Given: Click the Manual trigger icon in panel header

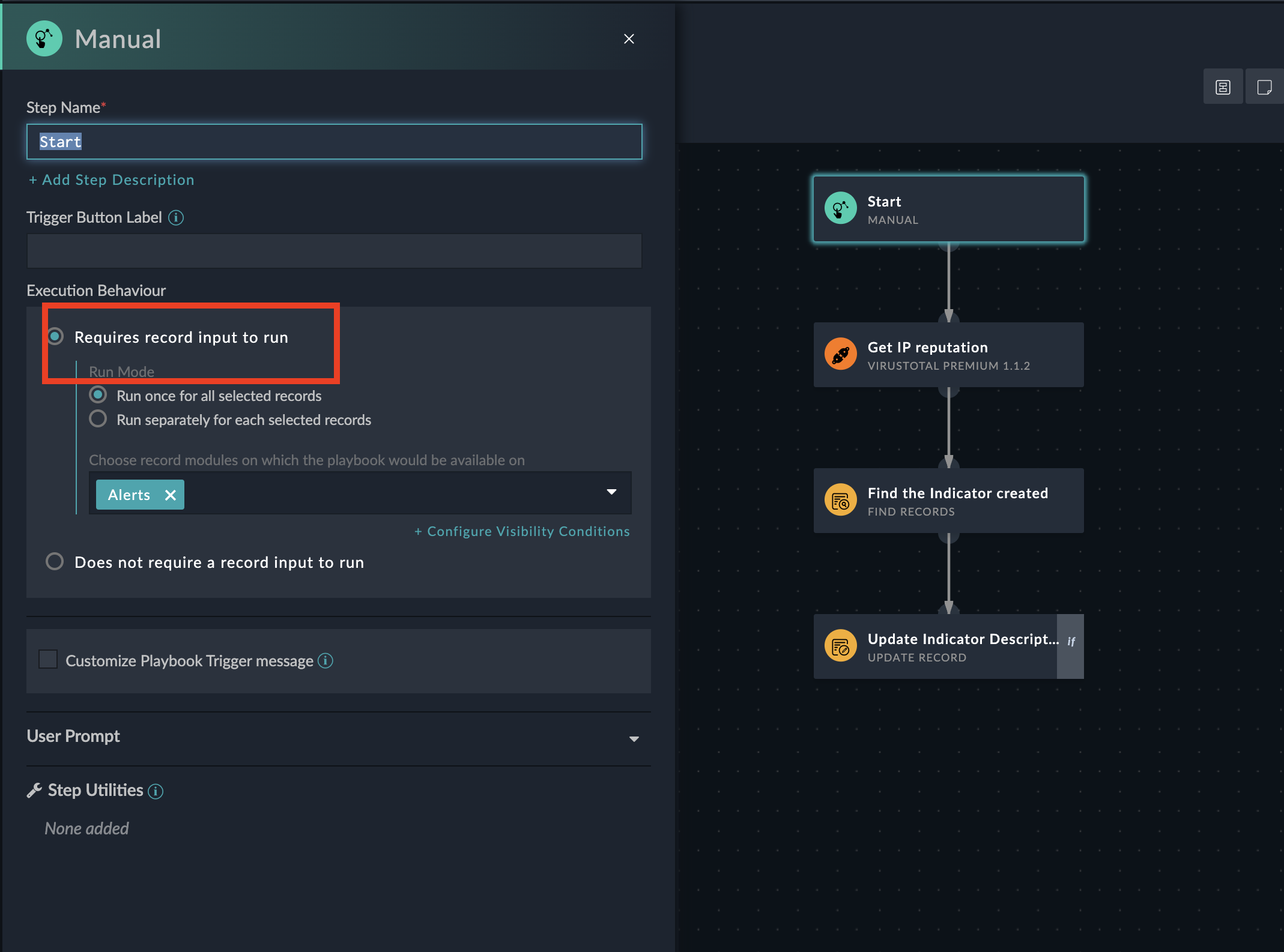Looking at the screenshot, I should pos(44,39).
